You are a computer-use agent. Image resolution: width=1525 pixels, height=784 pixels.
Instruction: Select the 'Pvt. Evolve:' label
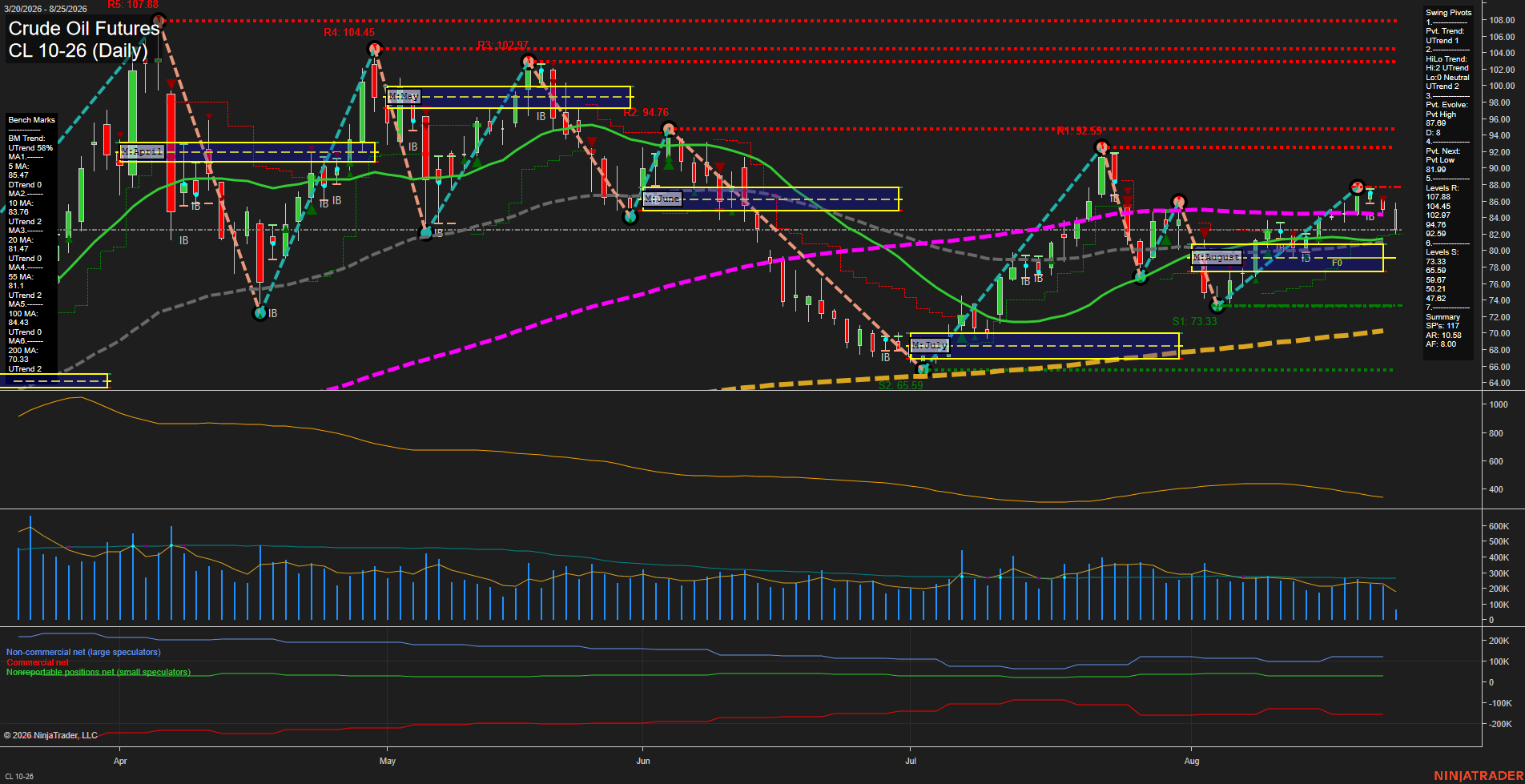[1447, 105]
